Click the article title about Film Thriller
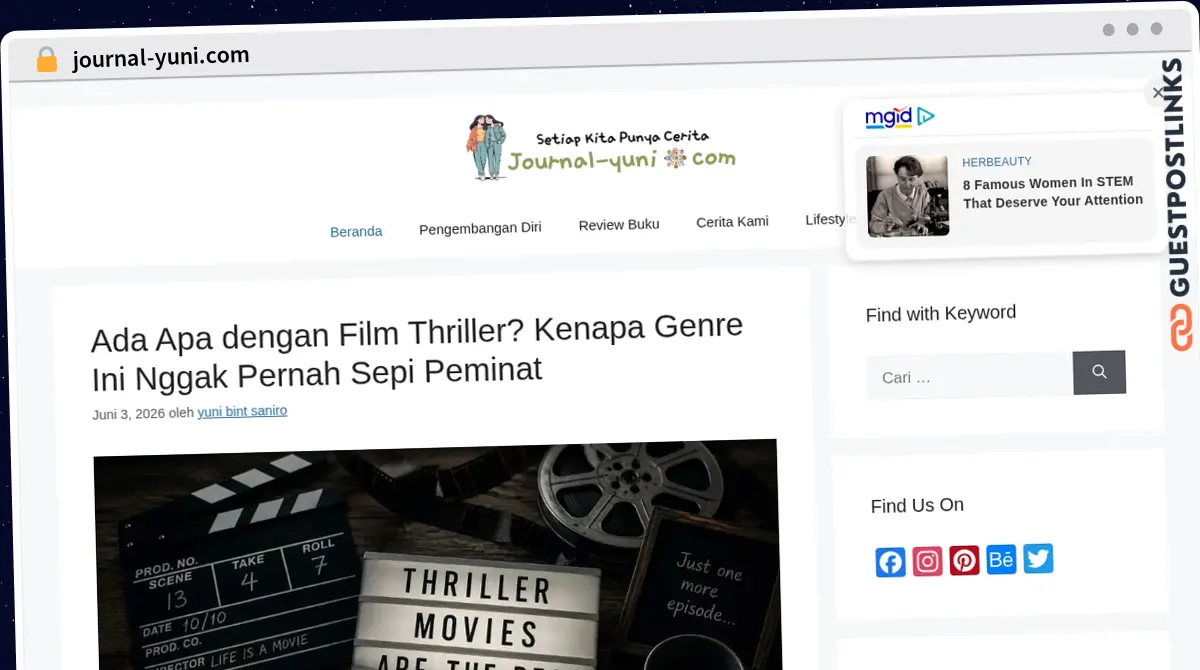This screenshot has height=670, width=1200. (417, 351)
